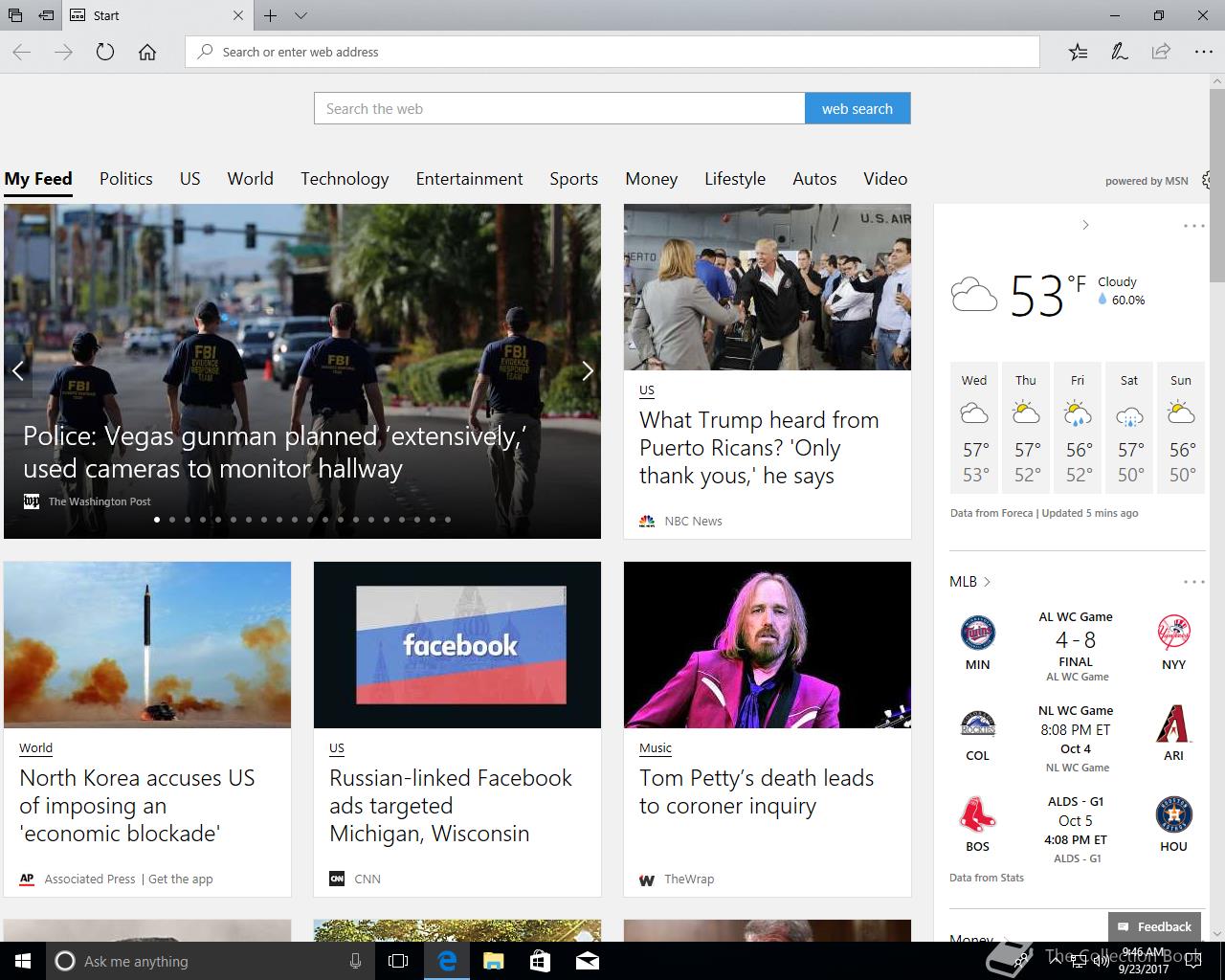Image resolution: width=1225 pixels, height=980 pixels.
Task: Open the World tab
Action: tap(251, 179)
